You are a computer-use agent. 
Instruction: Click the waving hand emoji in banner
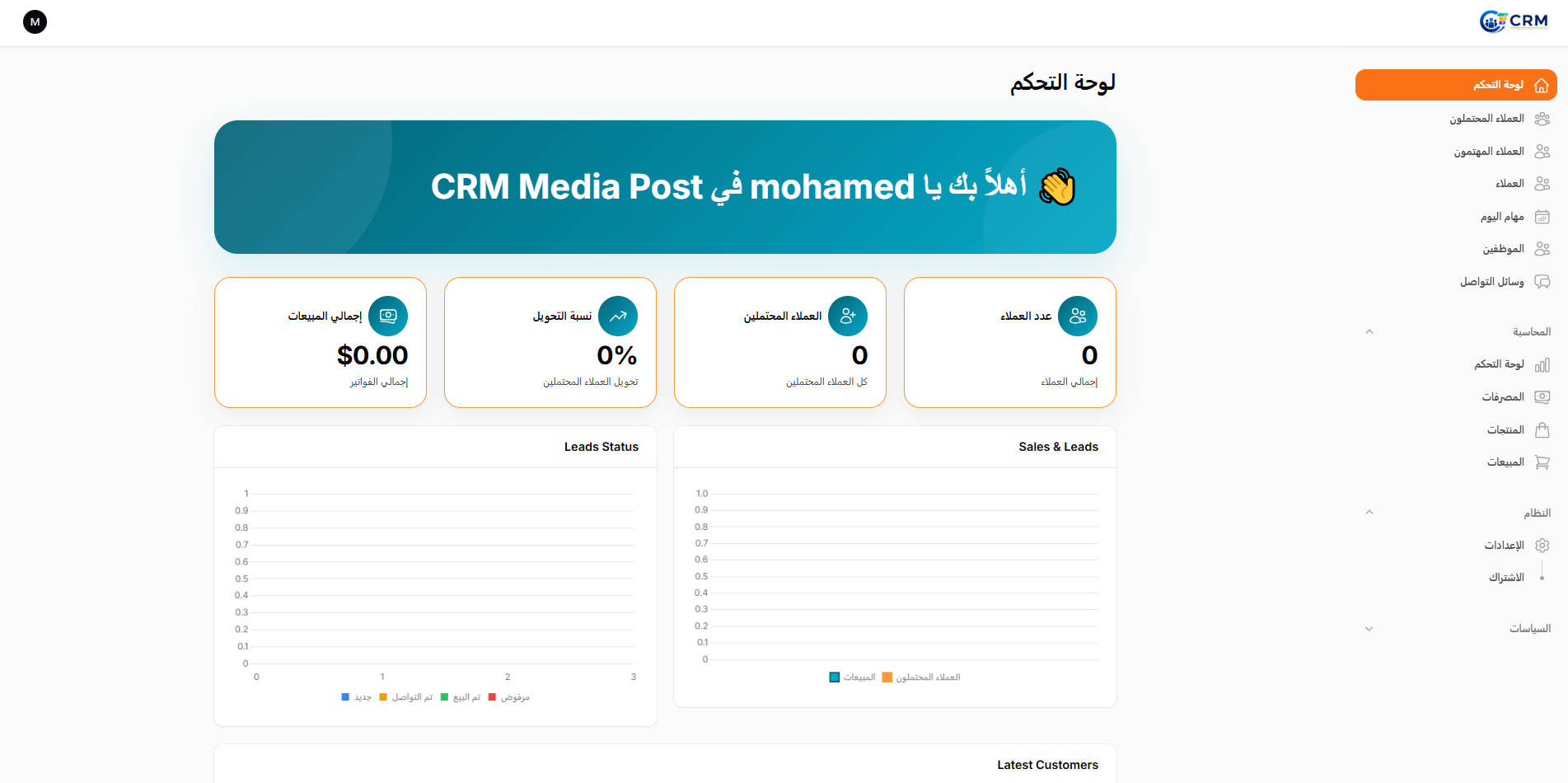pos(1057,187)
